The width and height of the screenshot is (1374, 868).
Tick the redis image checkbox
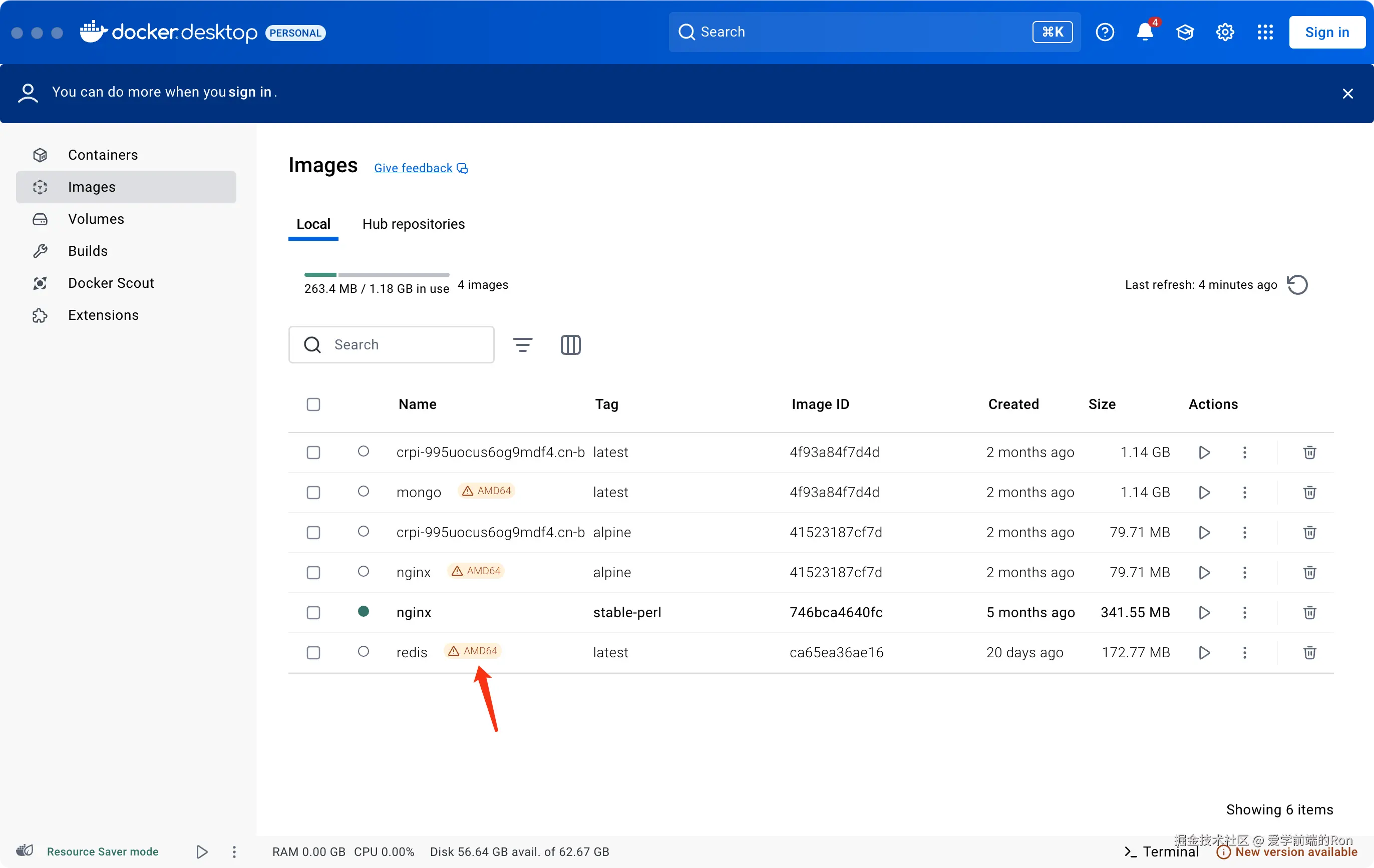point(313,652)
